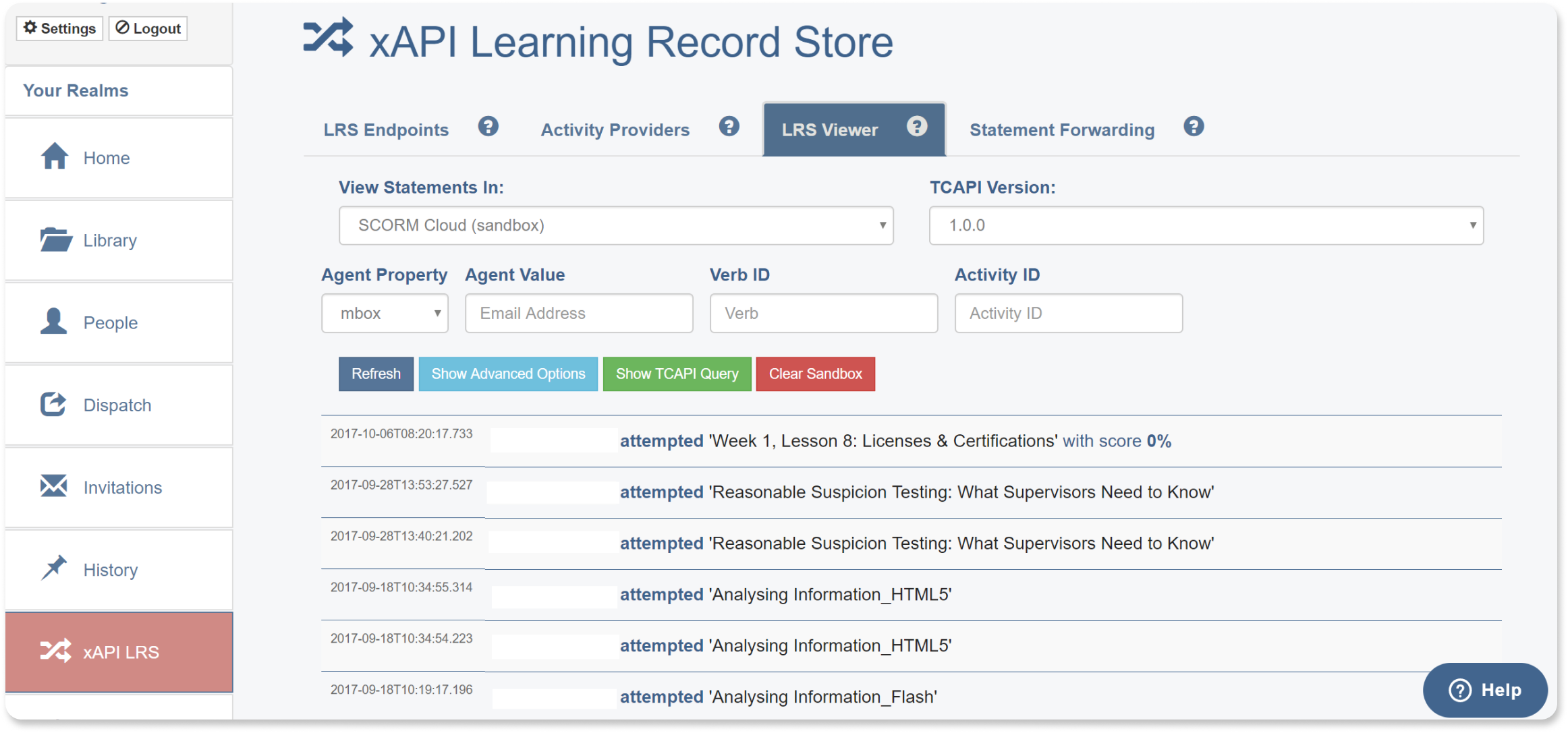Image resolution: width=1568 pixels, height=733 pixels.
Task: Open help for Statement Forwarding
Action: point(1194,126)
